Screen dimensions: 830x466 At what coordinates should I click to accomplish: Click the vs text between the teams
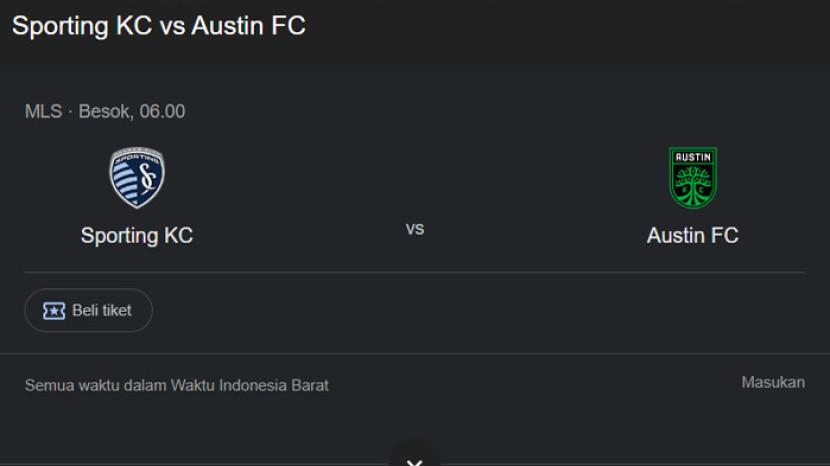tap(415, 229)
